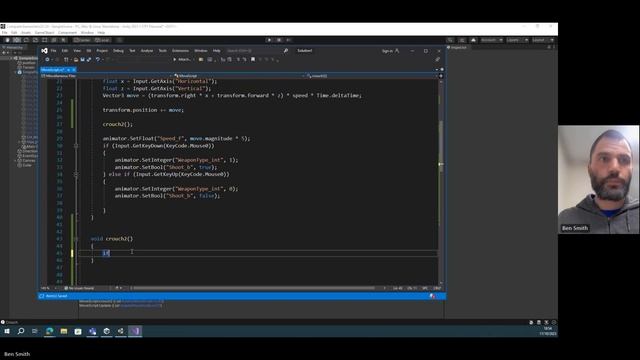Select Unity's Rotate tool
This screenshot has height=360, width=640.
26,40
